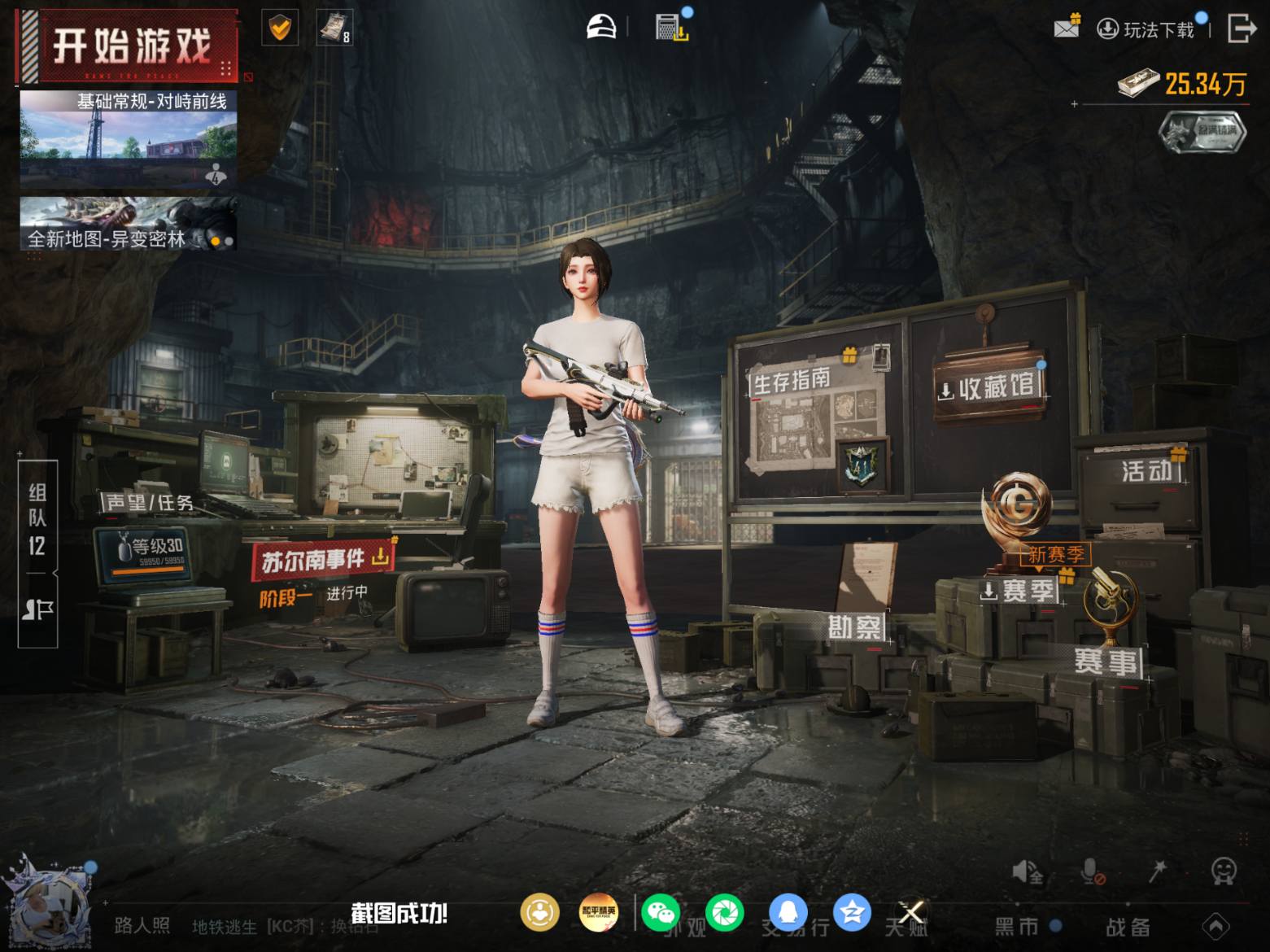Screen dimensions: 1270x952
Task: Share to WeChat Moments shutter icon
Action: click(x=724, y=912)
